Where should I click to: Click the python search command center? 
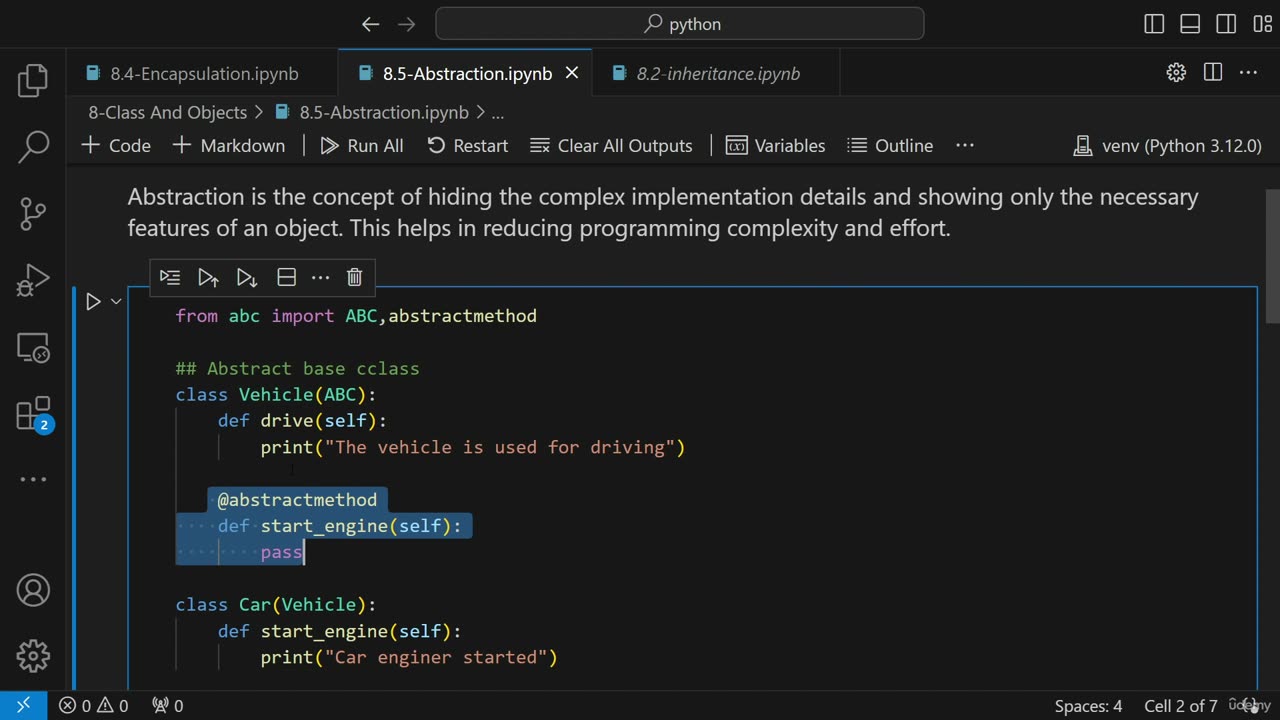[680, 24]
